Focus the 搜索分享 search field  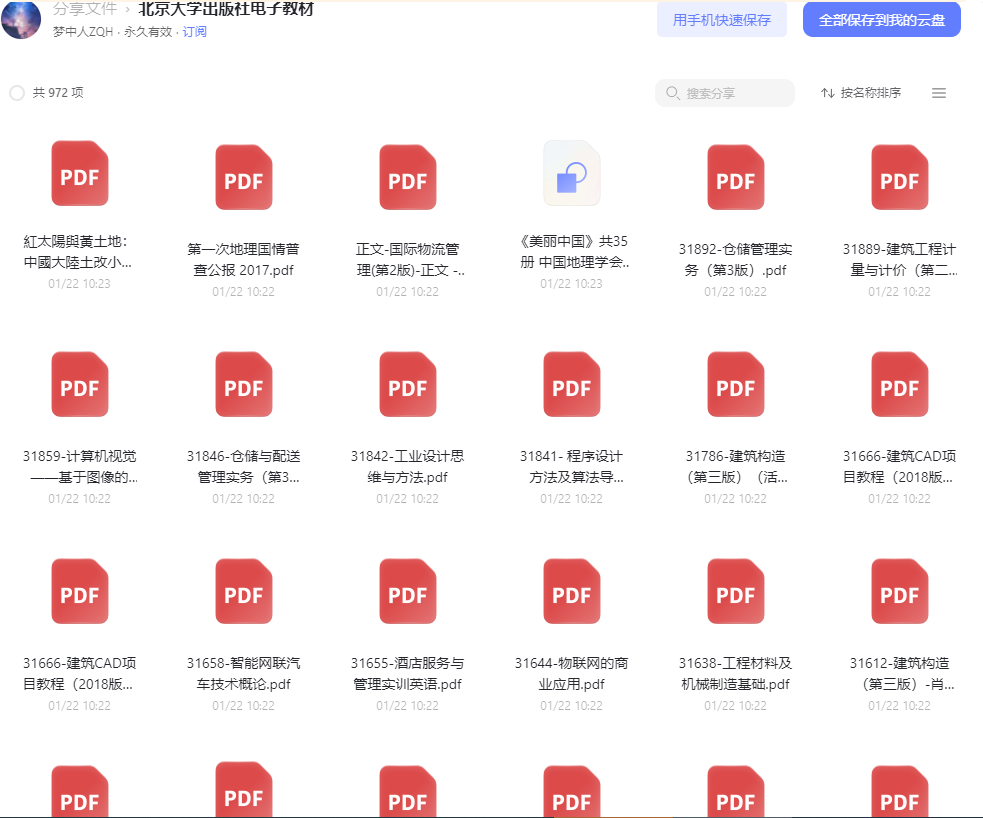point(725,93)
